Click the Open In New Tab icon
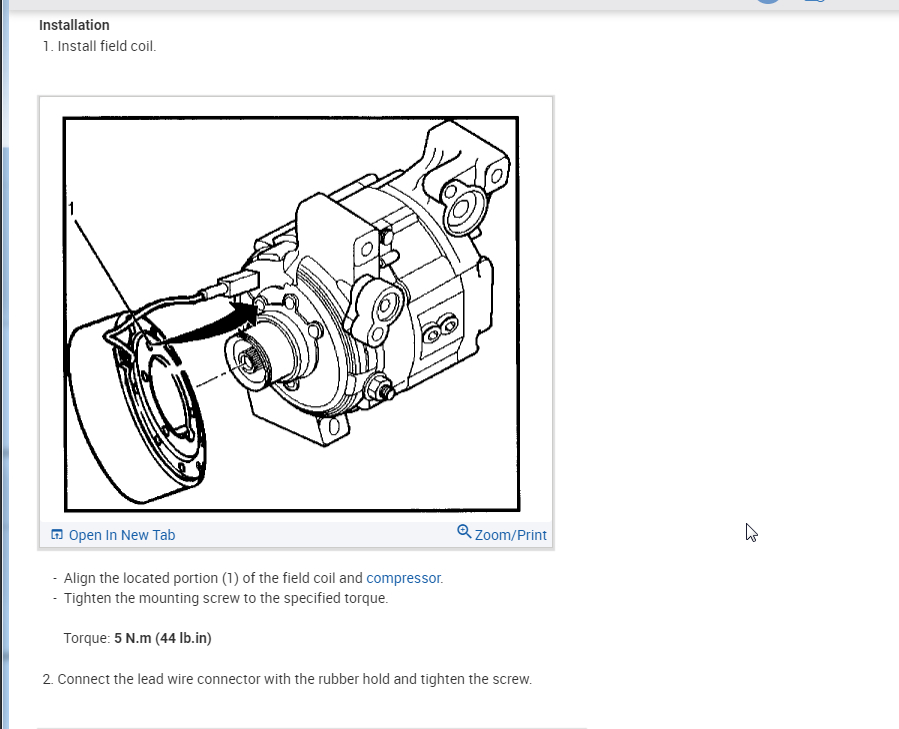The image size is (899, 729). pos(57,535)
